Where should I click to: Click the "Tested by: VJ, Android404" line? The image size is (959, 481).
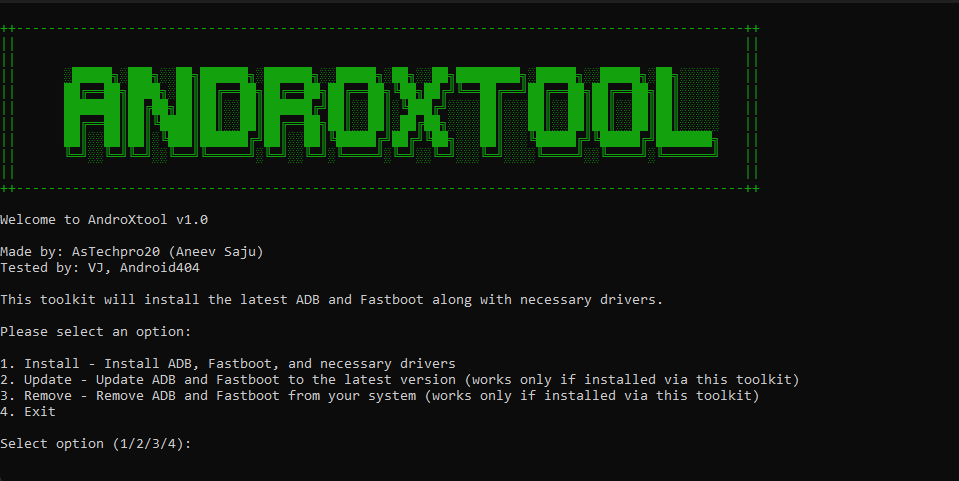pyautogui.click(x=100, y=267)
